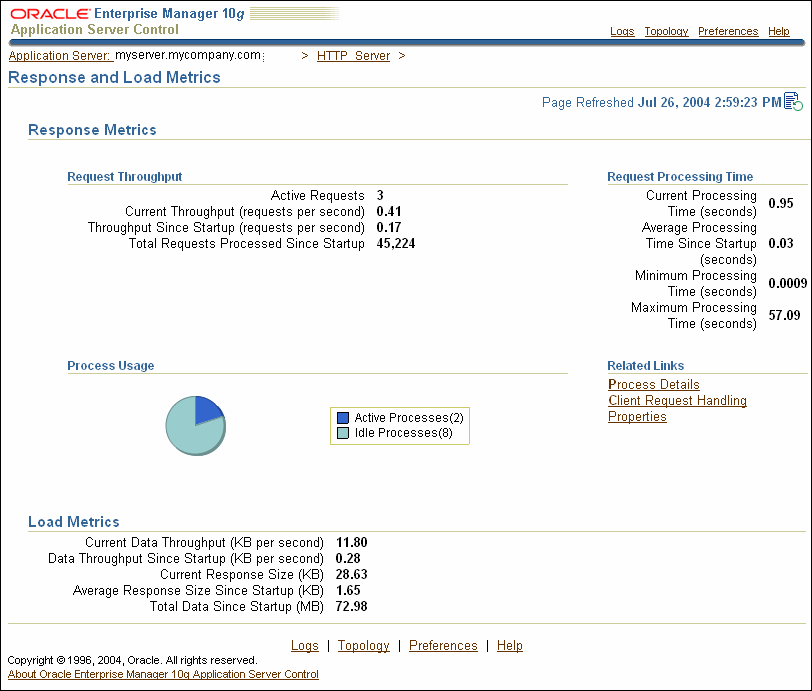Screen dimensions: 812x691
Task: Click the copyright notice text
Action: click(133, 660)
